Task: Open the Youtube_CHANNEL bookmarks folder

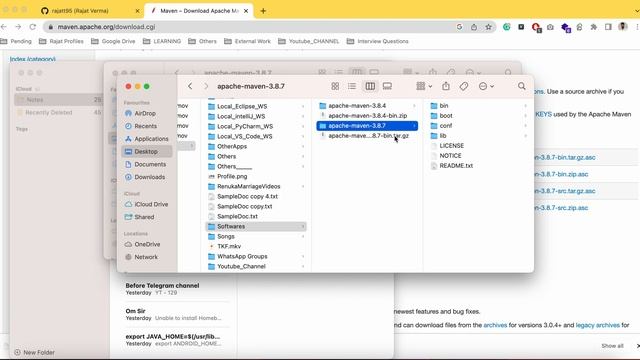Action: pos(309,41)
